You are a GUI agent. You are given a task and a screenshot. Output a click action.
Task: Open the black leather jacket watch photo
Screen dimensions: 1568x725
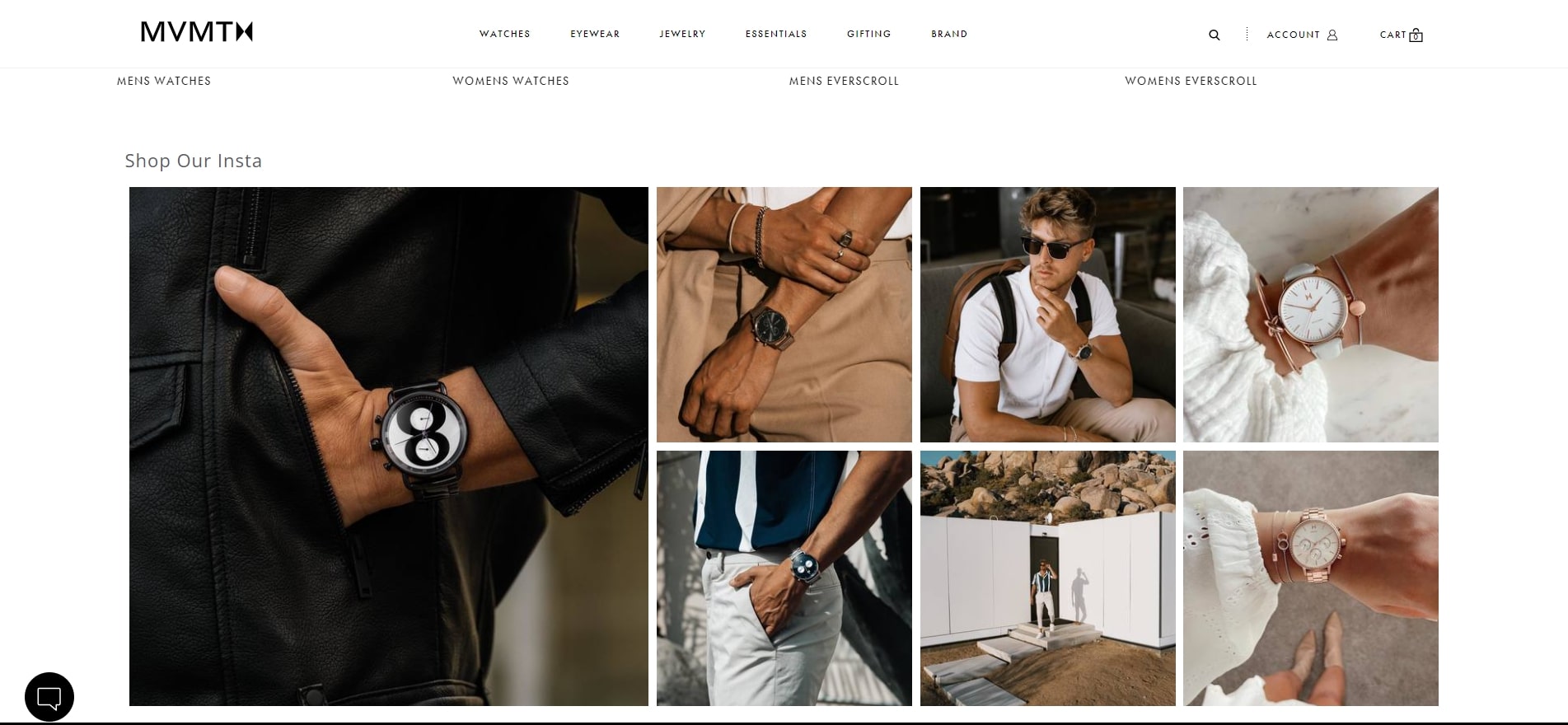pyautogui.click(x=389, y=447)
